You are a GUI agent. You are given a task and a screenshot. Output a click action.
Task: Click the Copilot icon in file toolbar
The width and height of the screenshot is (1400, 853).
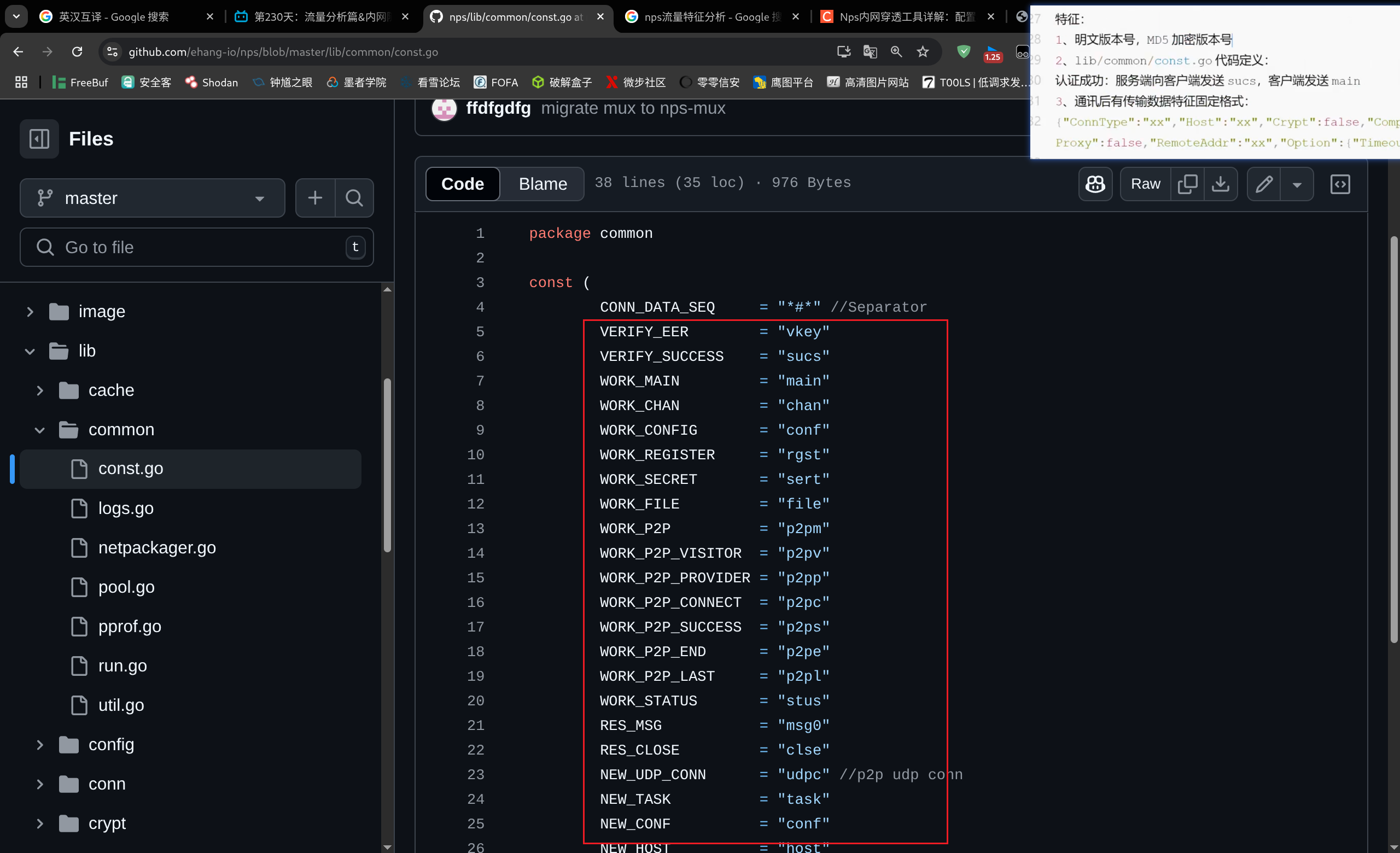(1094, 184)
